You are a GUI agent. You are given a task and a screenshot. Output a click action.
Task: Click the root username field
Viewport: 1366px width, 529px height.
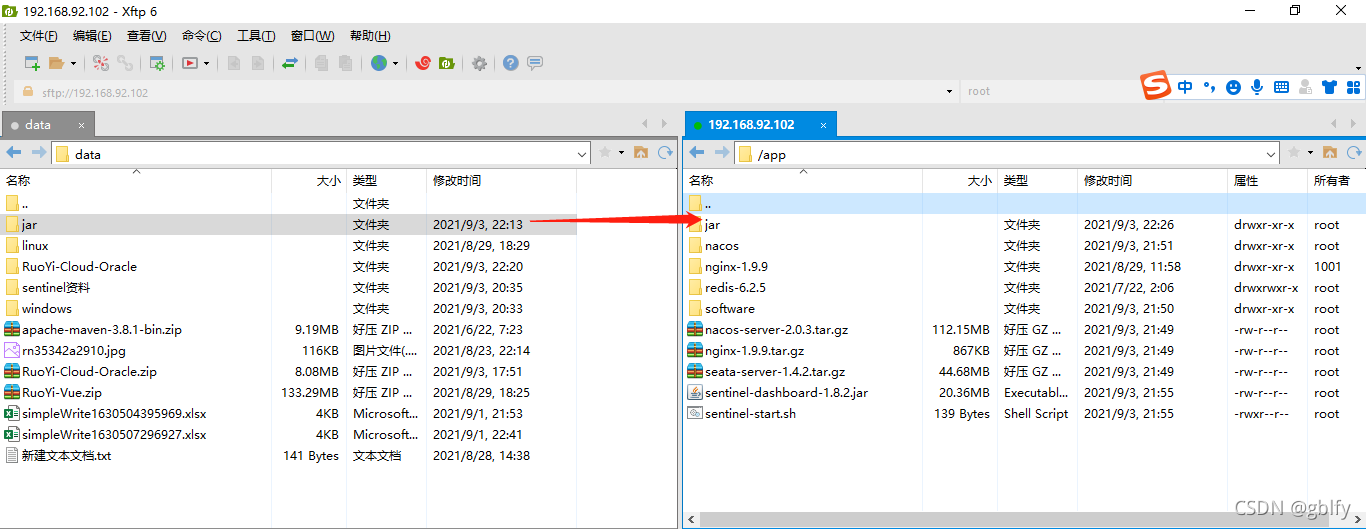1050,91
